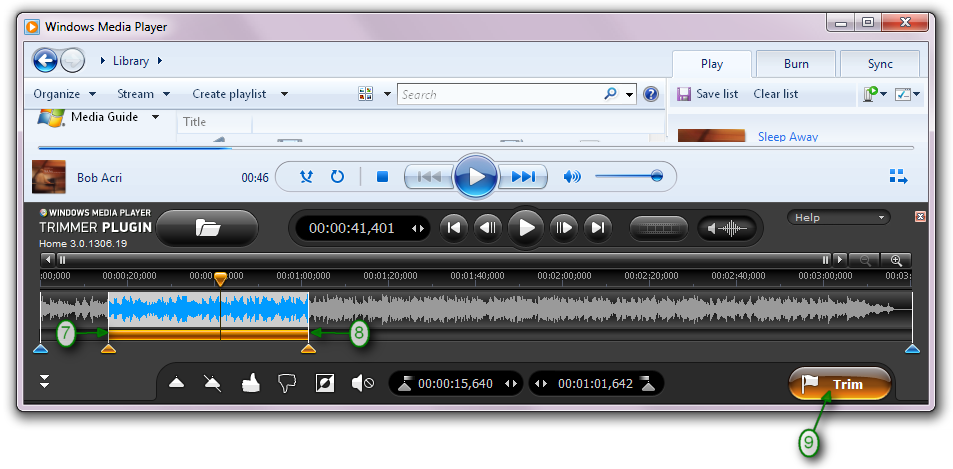Switch to Now Playing view
This screenshot has width=953, height=469.
point(898,177)
